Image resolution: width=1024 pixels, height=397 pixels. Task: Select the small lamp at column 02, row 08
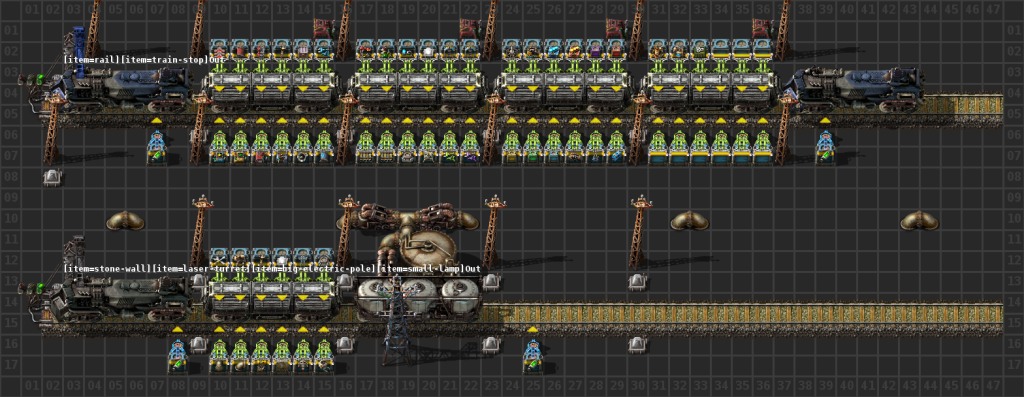(x=52, y=178)
